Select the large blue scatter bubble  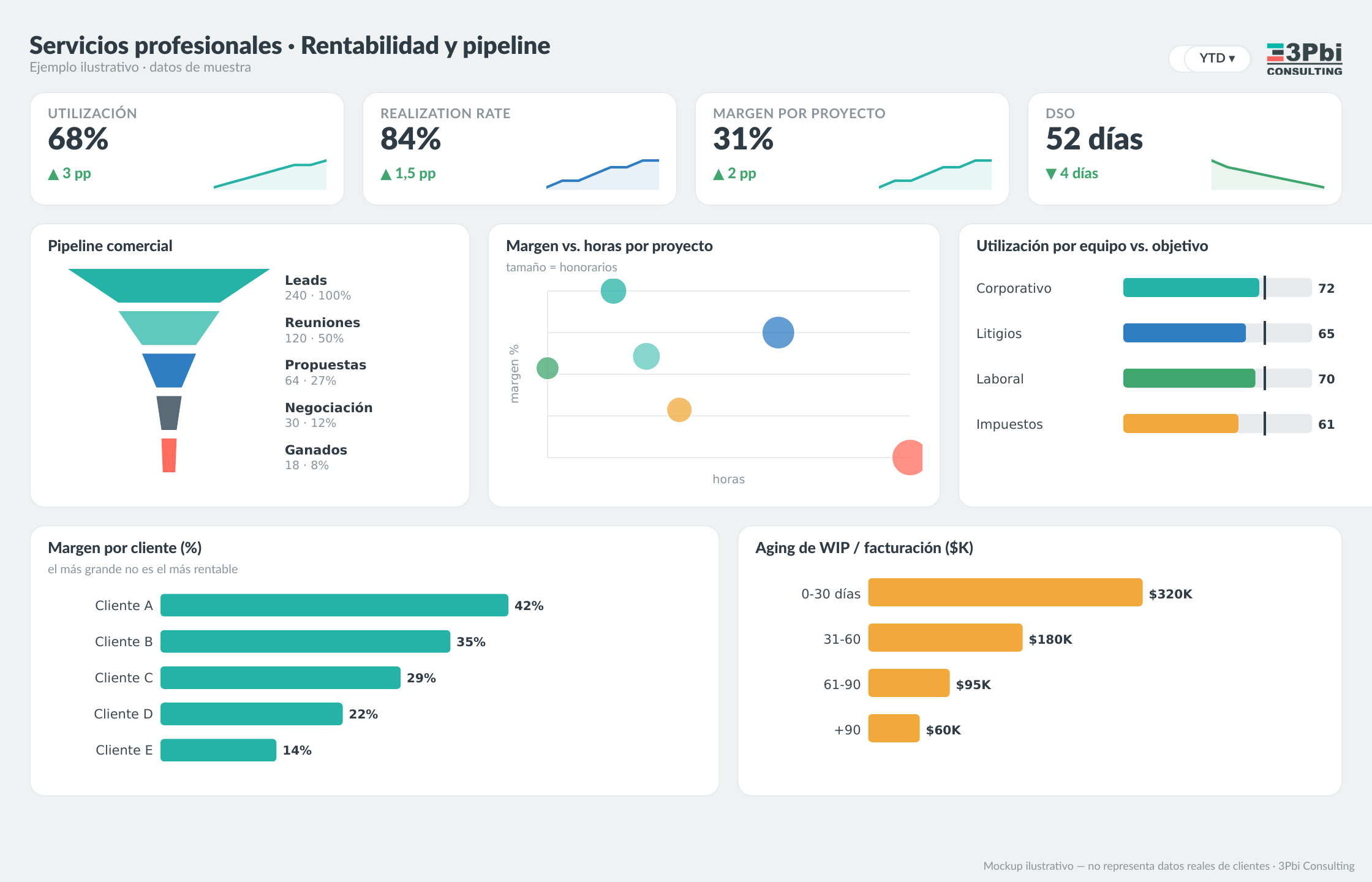[x=778, y=333]
